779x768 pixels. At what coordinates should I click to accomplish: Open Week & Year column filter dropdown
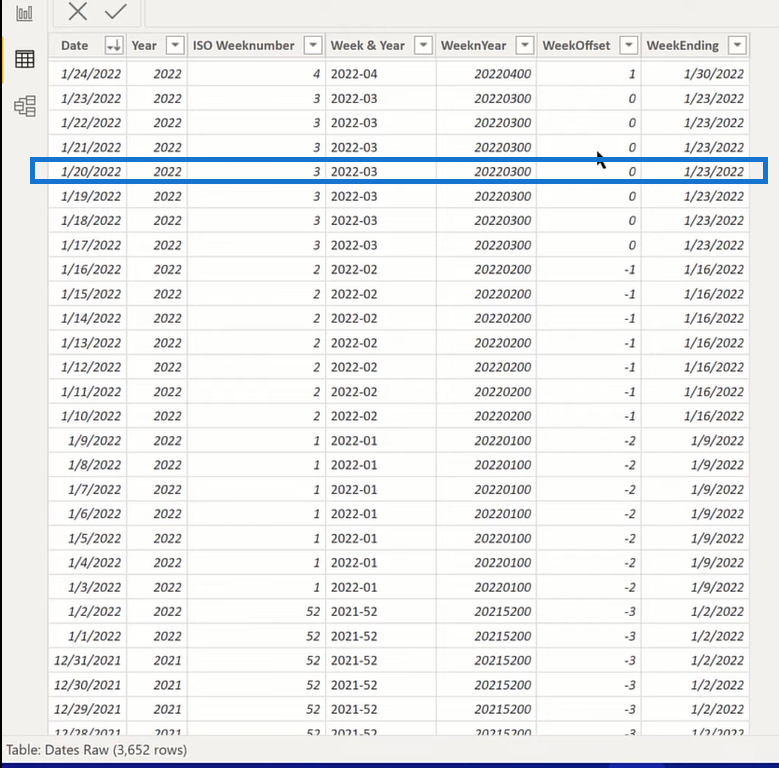pyautogui.click(x=423, y=45)
